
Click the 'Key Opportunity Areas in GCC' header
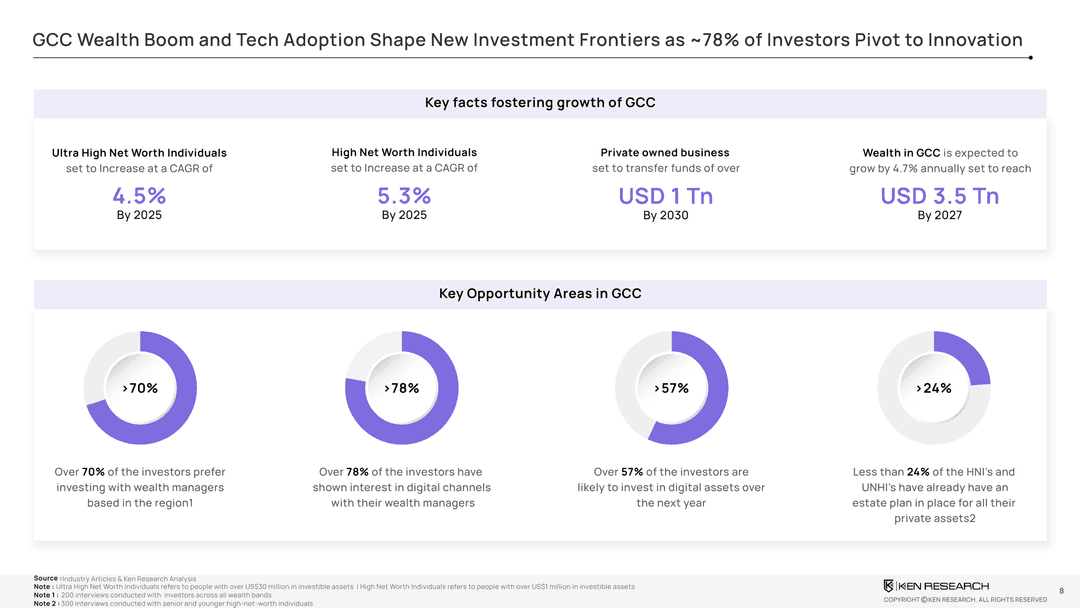click(540, 294)
